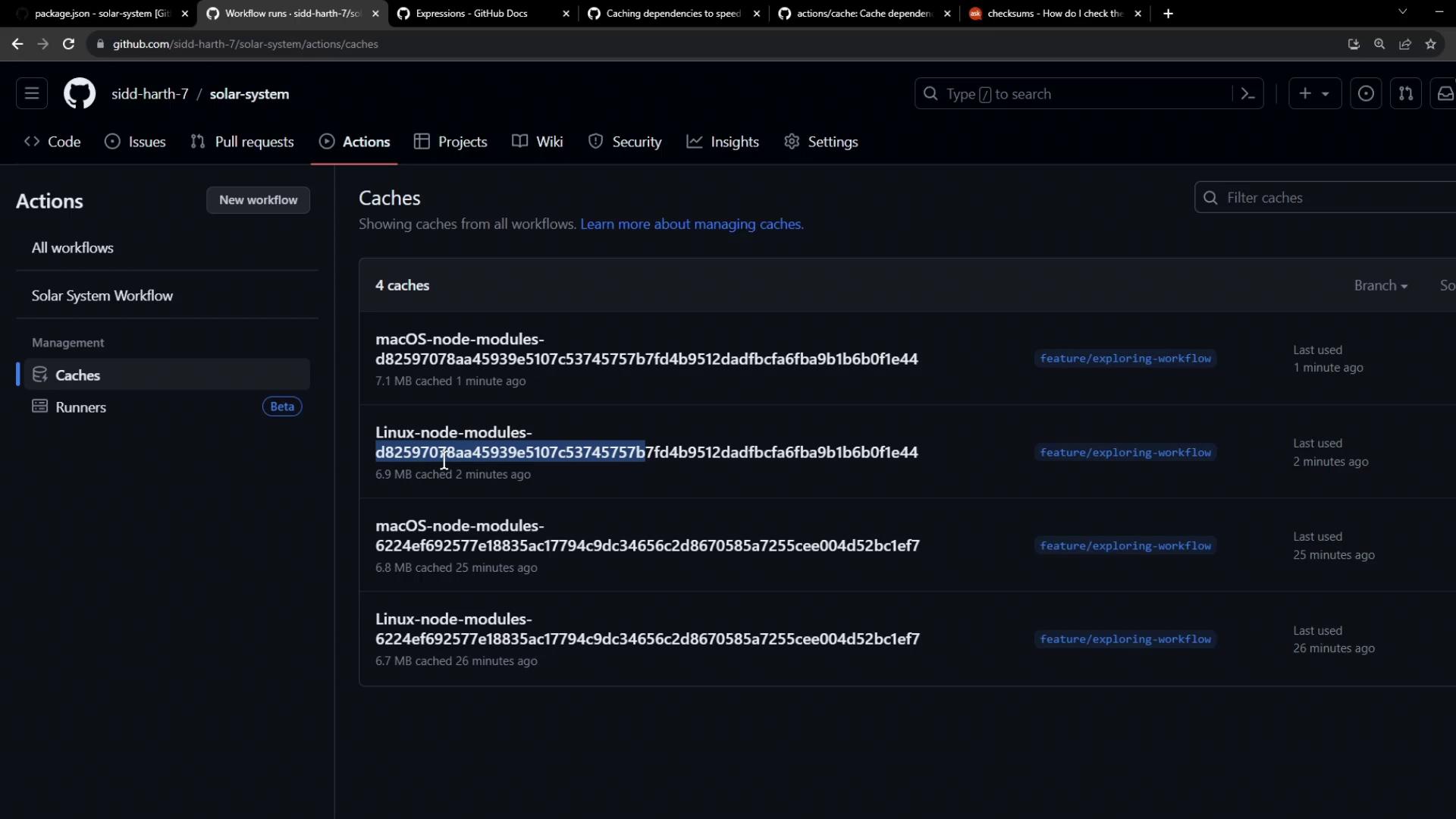Bookmark this page with star icon
This screenshot has width=1456, height=819.
[1430, 44]
